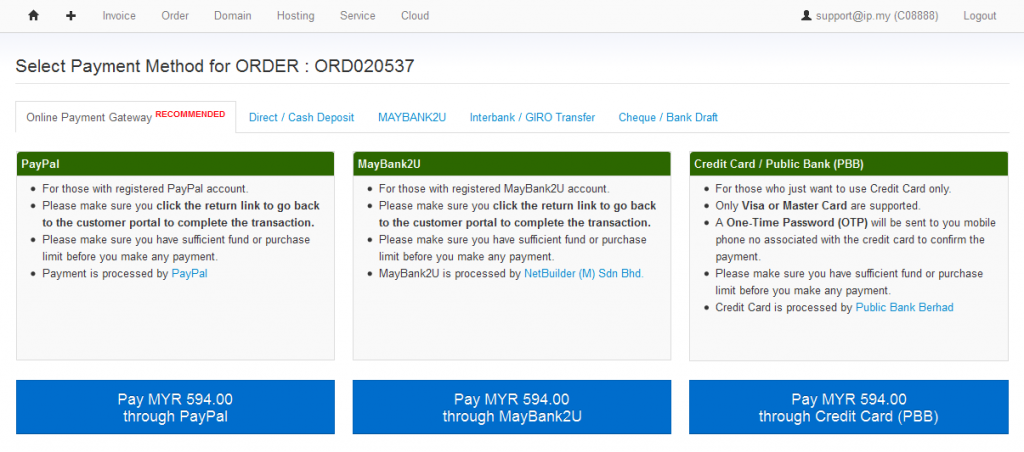Pay MYR 594.00 through Credit Card (PBB)
The image size is (1024, 452).
tap(848, 407)
